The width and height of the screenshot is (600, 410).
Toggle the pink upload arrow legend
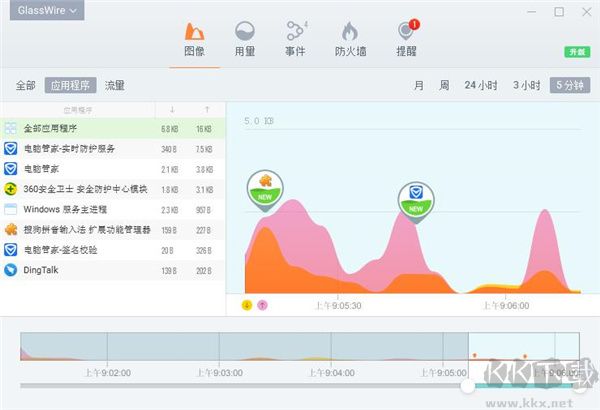click(262, 305)
